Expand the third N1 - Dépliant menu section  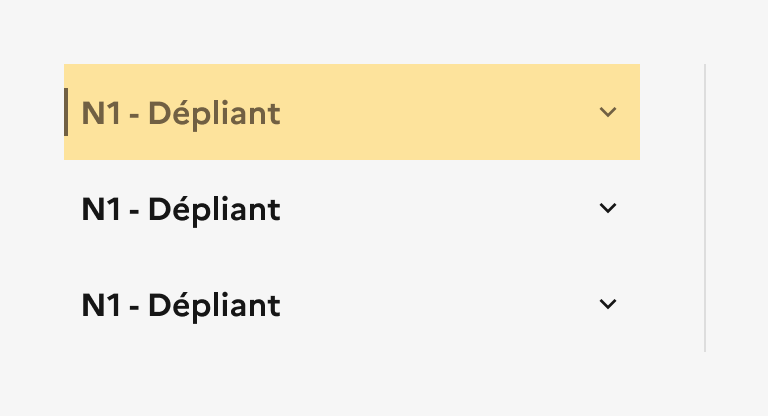point(352,304)
